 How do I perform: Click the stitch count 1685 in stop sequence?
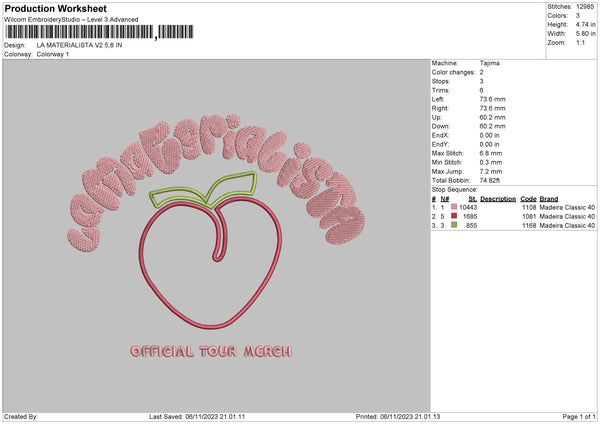pyautogui.click(x=470, y=217)
